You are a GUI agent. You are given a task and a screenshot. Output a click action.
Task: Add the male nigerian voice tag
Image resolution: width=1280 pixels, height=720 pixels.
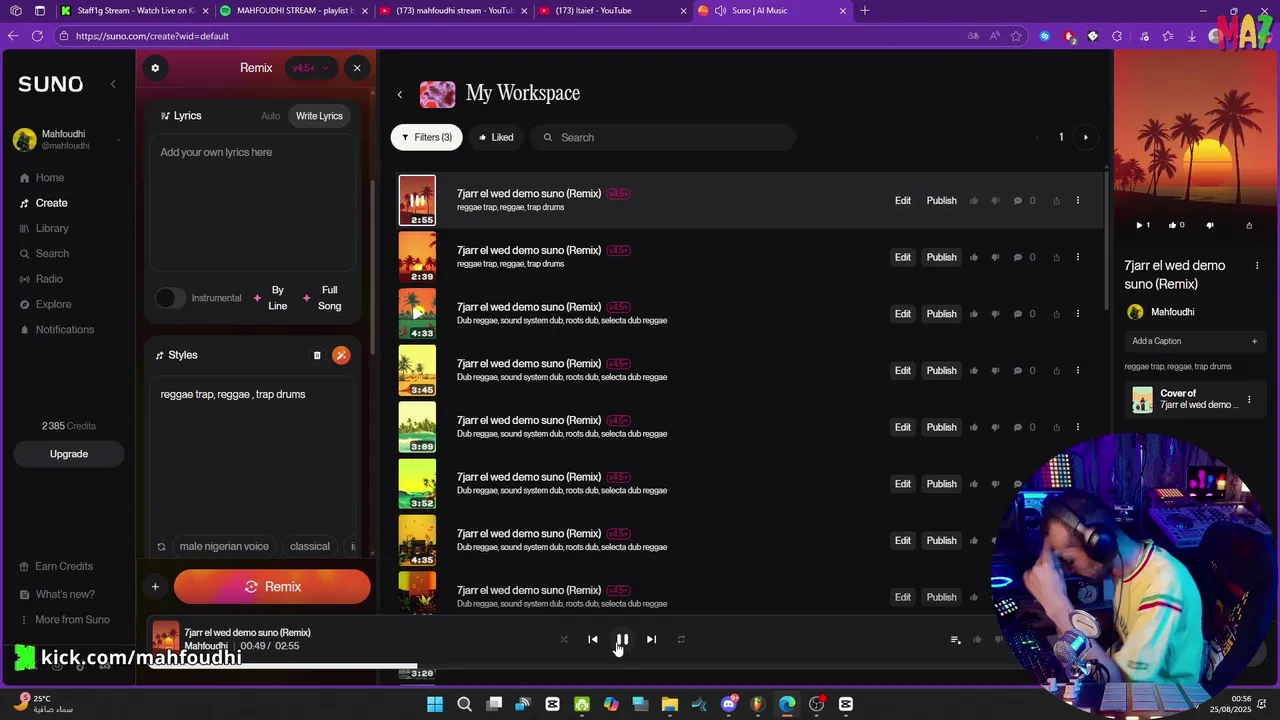tap(224, 547)
